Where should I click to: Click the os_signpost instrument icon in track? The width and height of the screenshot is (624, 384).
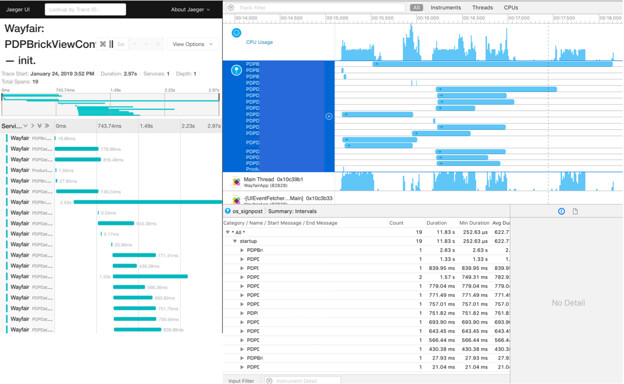[236, 70]
